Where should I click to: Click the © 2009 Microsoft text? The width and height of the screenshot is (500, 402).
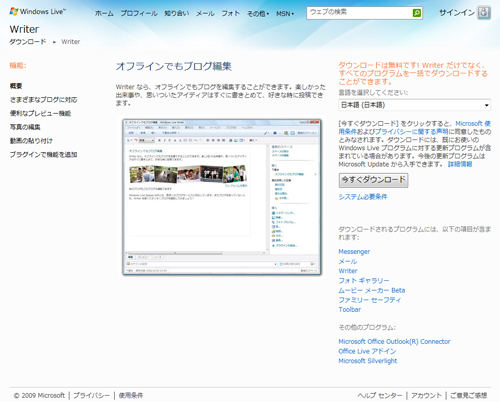coord(39,395)
